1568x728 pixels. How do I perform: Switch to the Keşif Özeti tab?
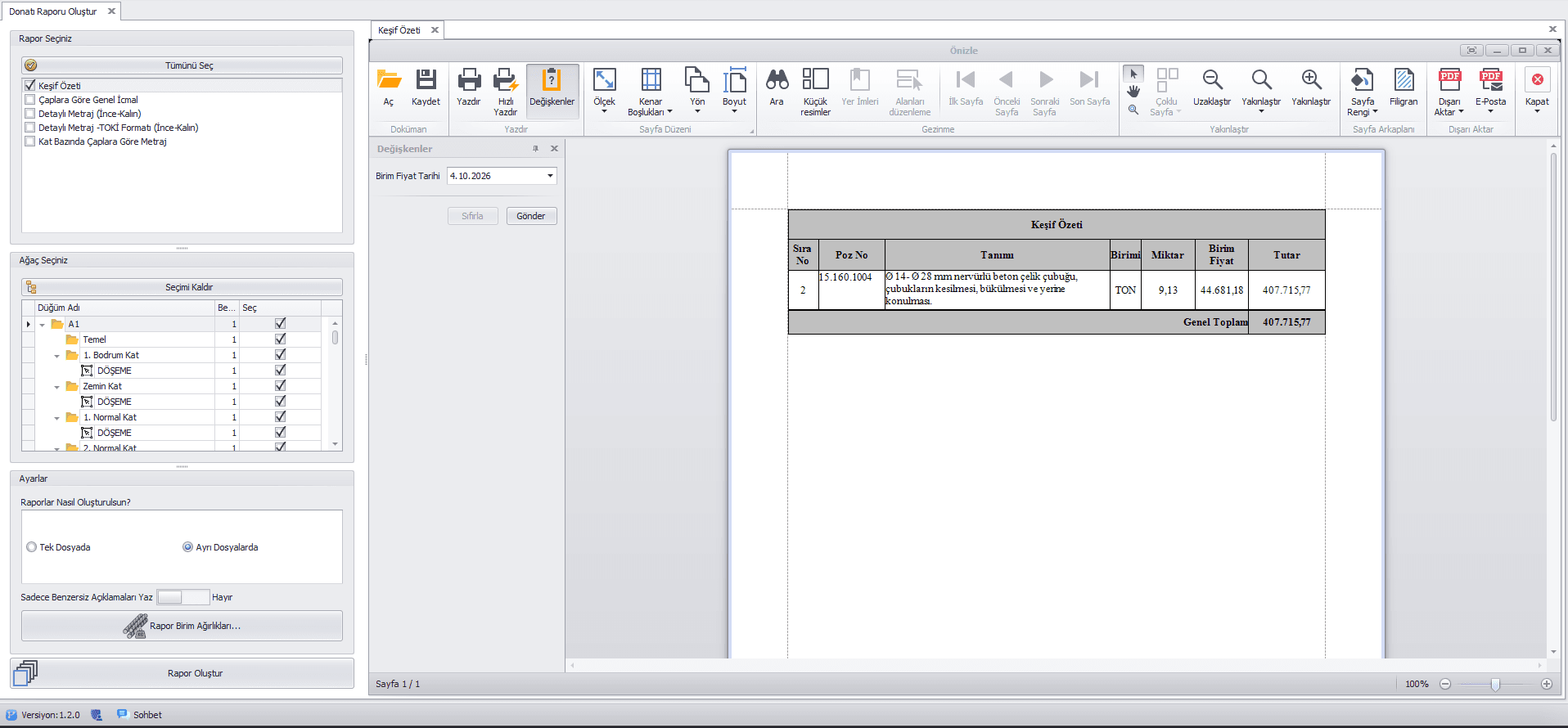pyautogui.click(x=399, y=30)
